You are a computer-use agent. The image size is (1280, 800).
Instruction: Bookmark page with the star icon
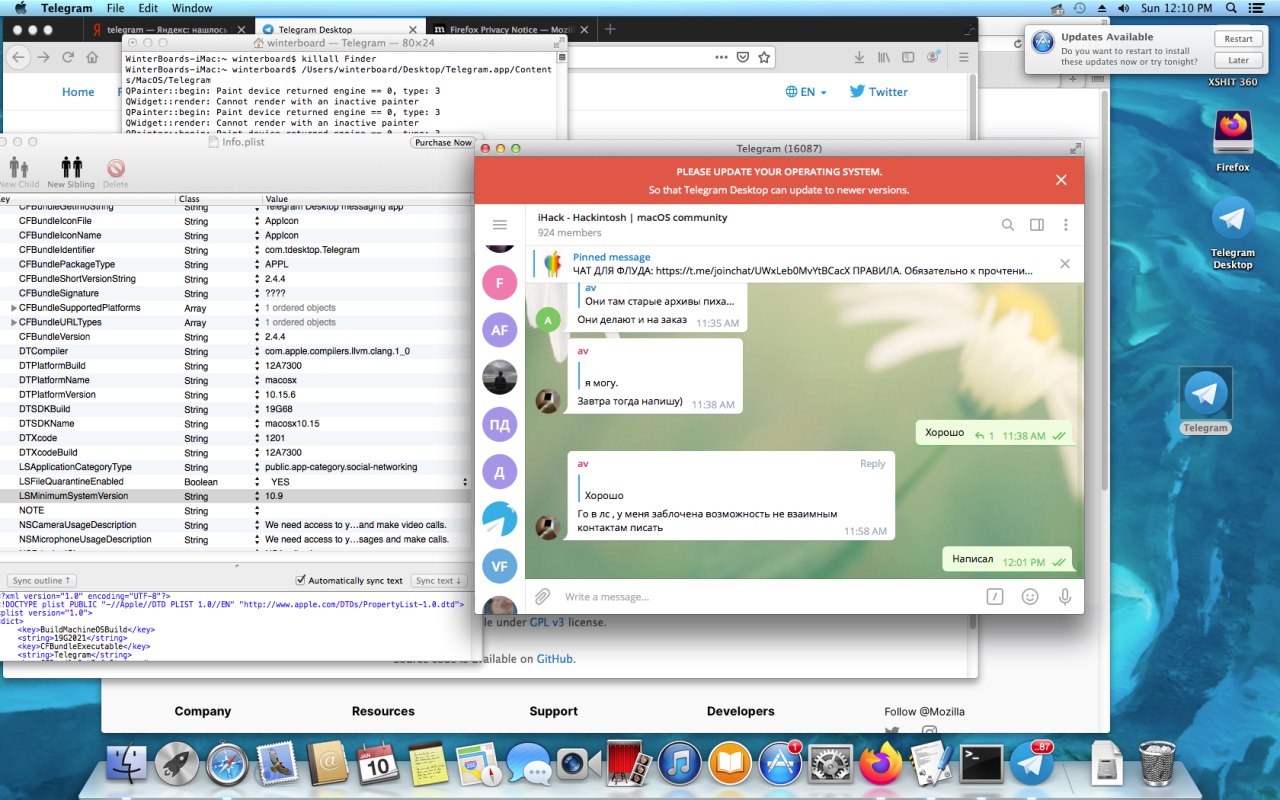tap(764, 58)
